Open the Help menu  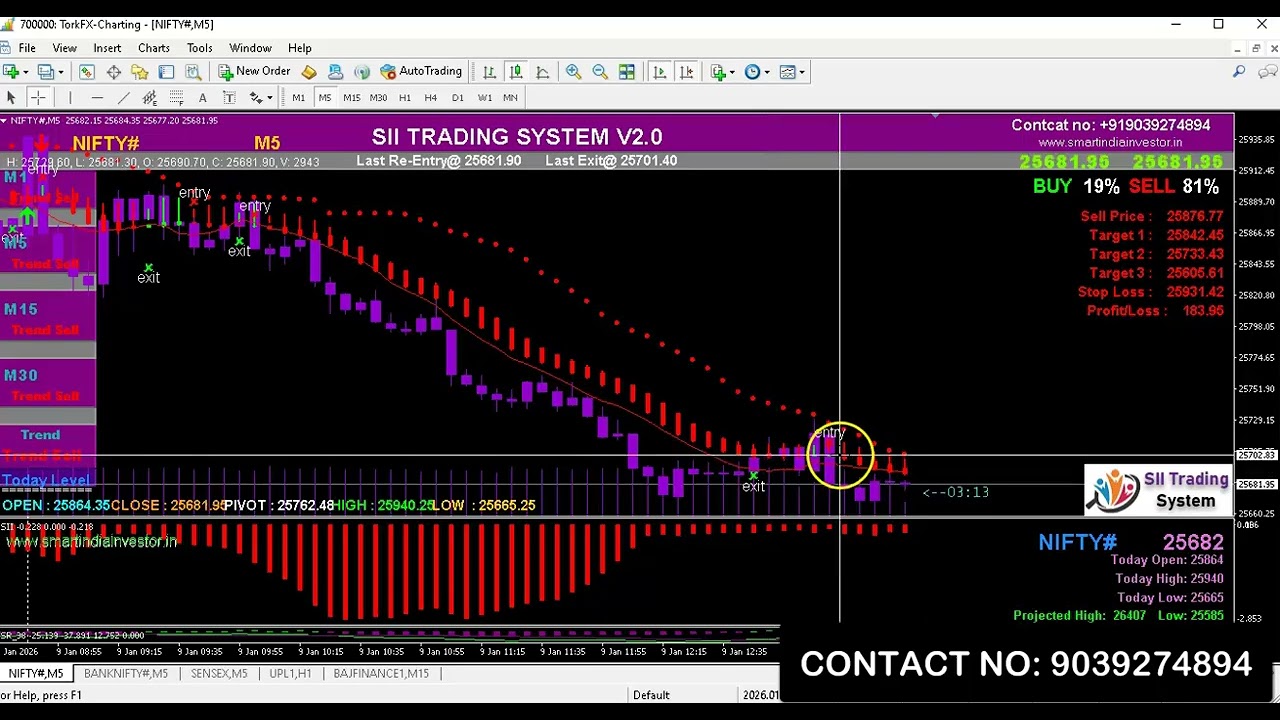(x=299, y=48)
